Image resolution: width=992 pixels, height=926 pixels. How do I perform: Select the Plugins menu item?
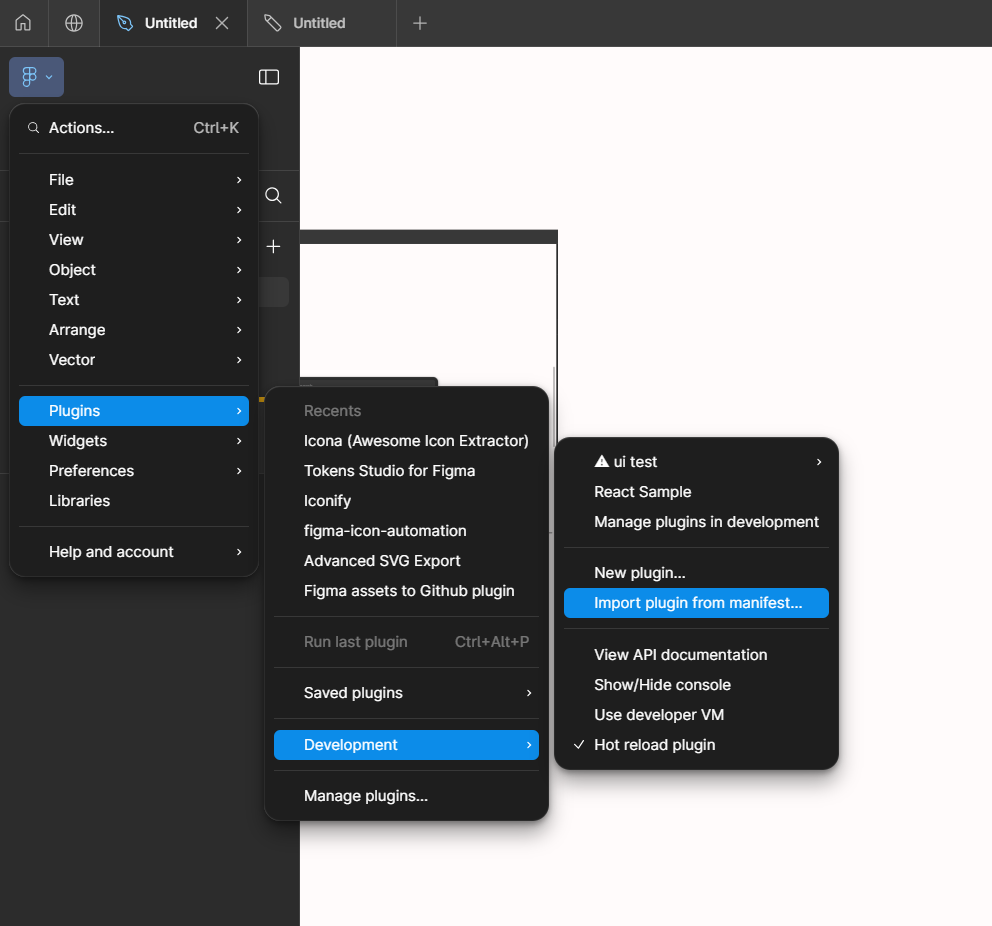pyautogui.click(x=134, y=411)
